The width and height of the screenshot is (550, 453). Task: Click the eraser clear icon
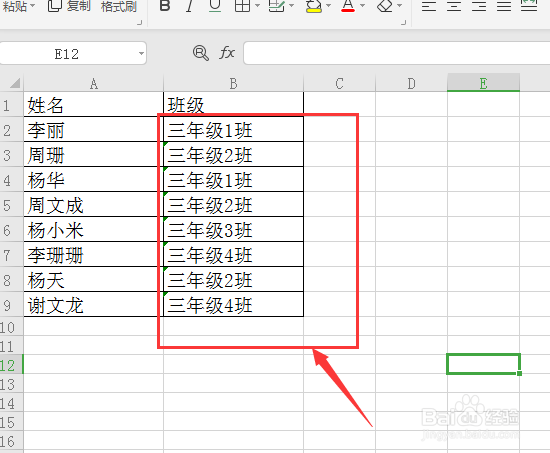click(385, 6)
